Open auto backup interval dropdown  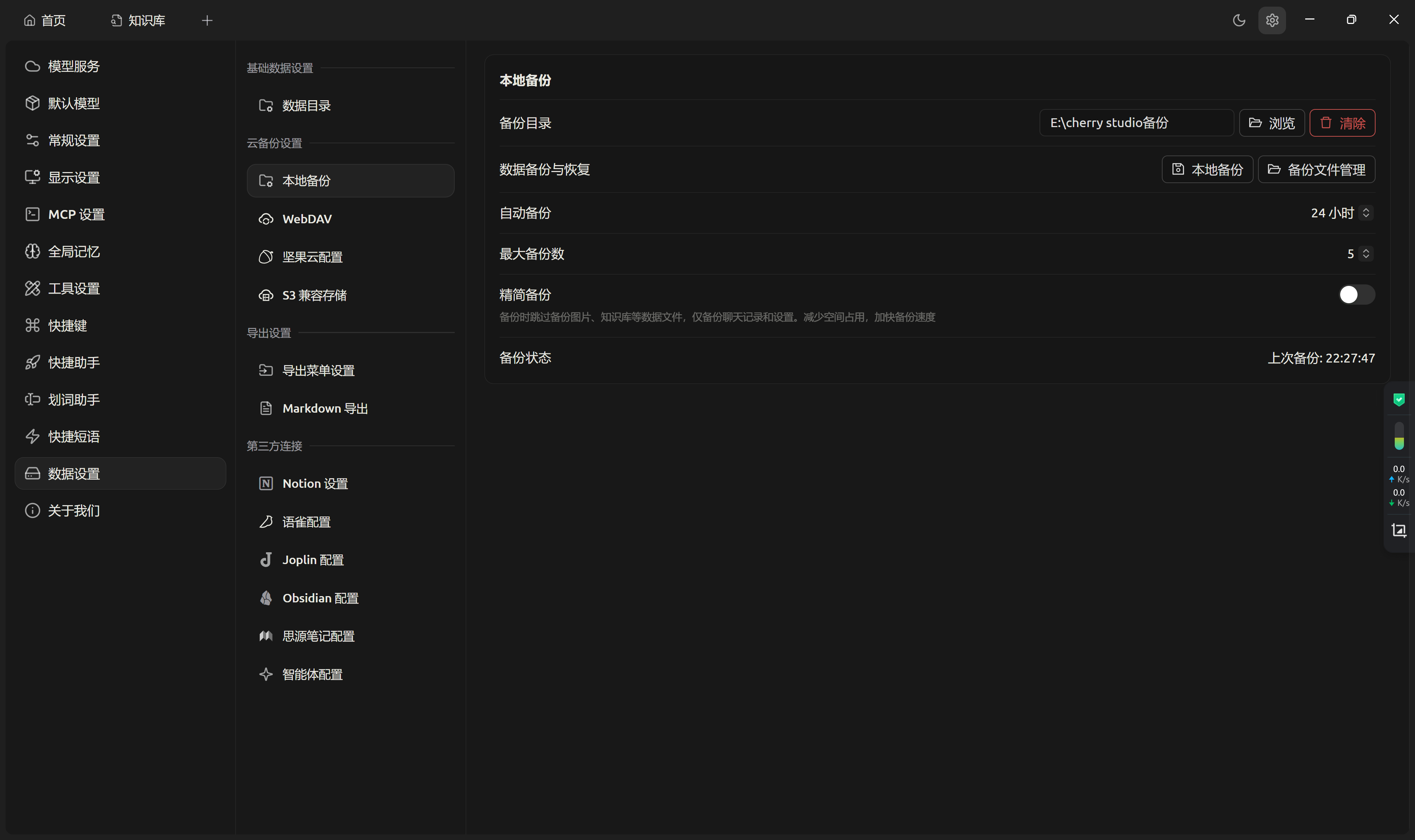pos(1341,213)
